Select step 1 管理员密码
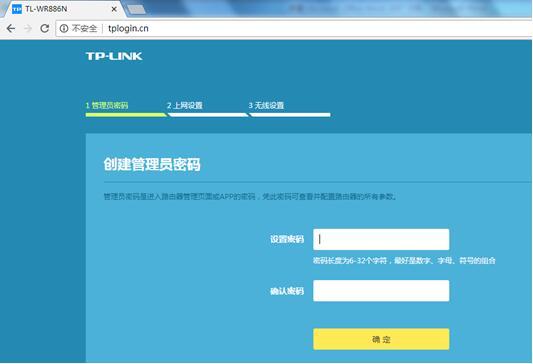This screenshot has width=533, height=364. tap(107, 105)
